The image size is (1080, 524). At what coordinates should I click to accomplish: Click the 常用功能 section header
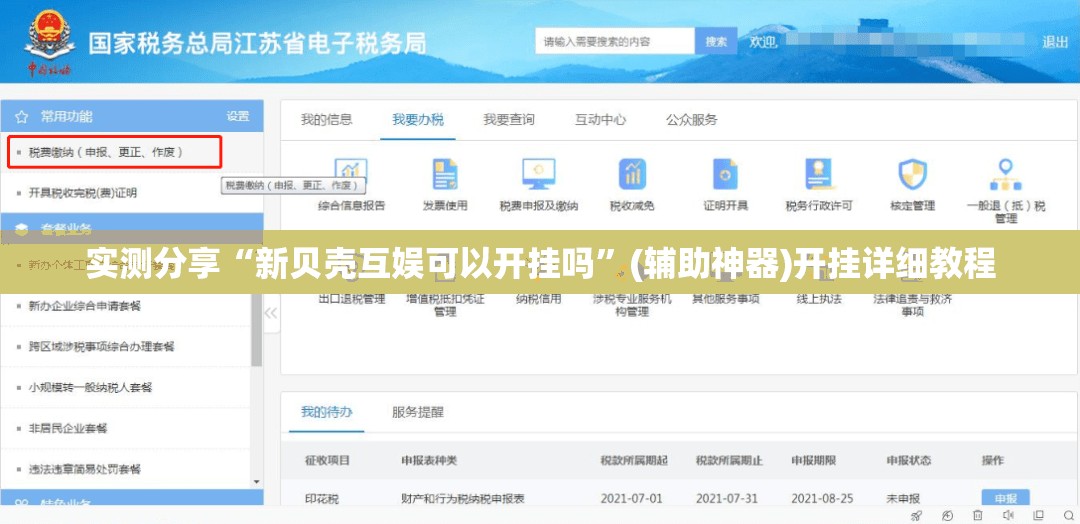pyautogui.click(x=132, y=116)
